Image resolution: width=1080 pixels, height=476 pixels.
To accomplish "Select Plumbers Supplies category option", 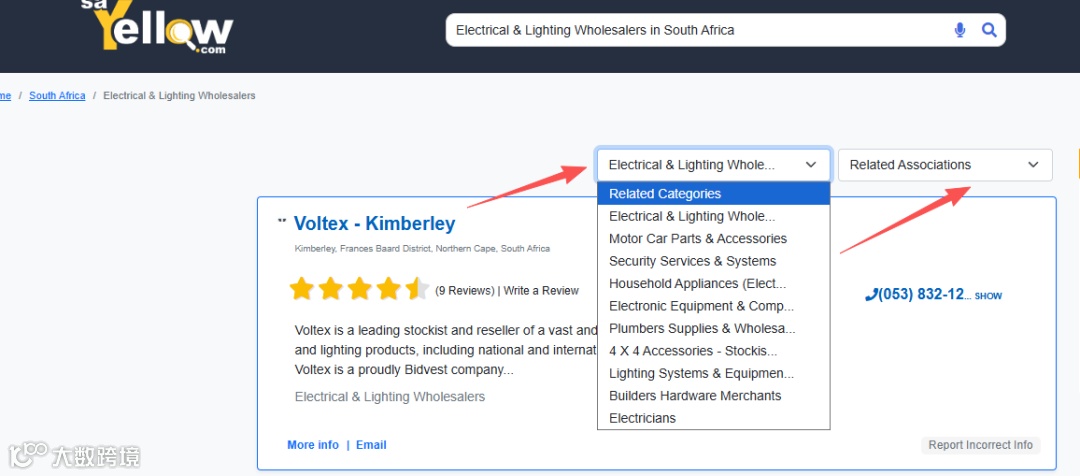I will pos(701,328).
